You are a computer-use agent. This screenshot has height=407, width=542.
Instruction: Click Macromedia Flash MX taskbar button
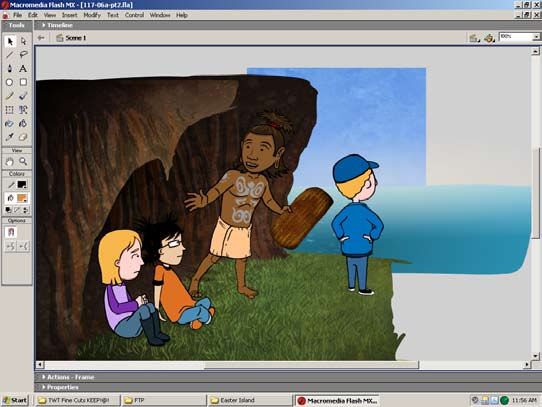[337, 401]
